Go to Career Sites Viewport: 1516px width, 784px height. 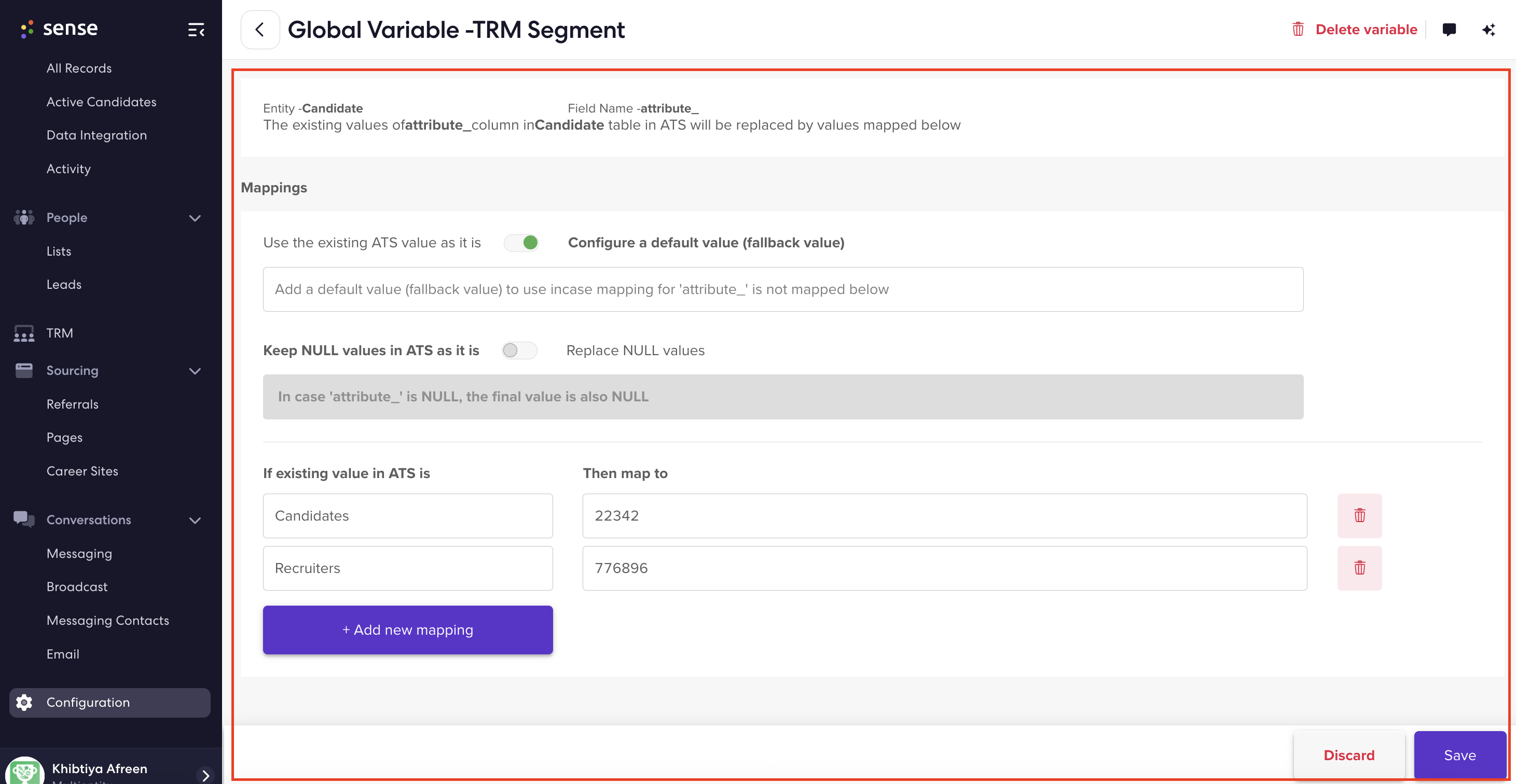coord(82,470)
